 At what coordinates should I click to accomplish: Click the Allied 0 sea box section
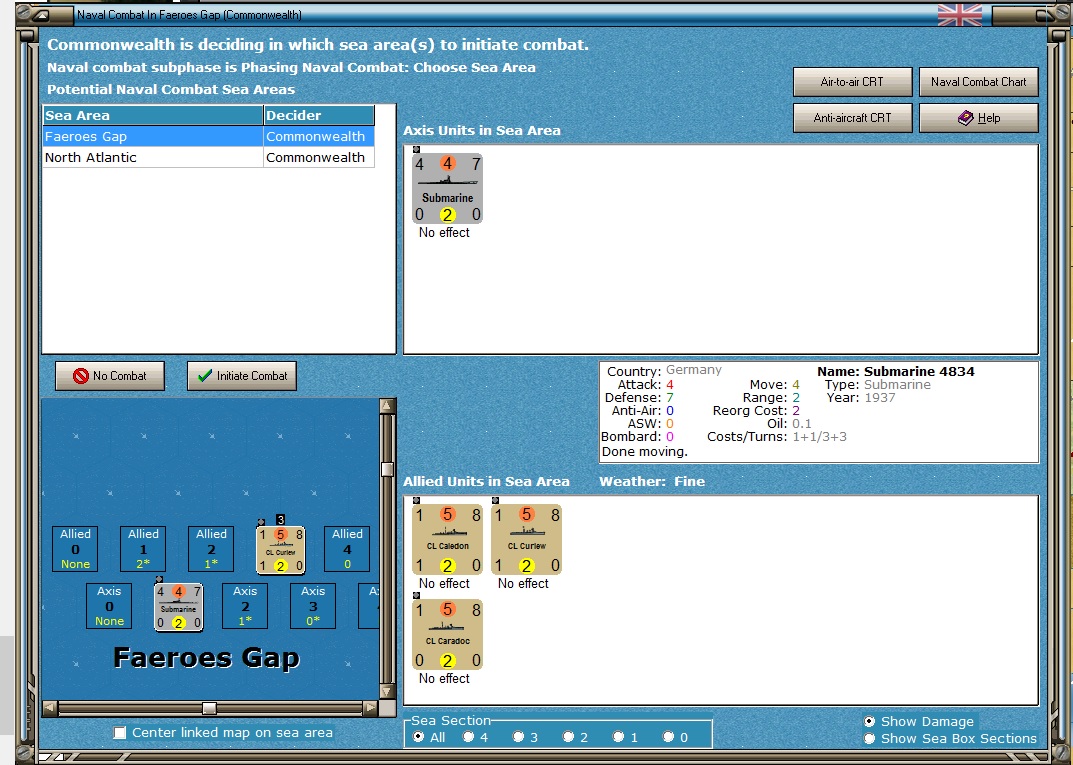point(75,549)
